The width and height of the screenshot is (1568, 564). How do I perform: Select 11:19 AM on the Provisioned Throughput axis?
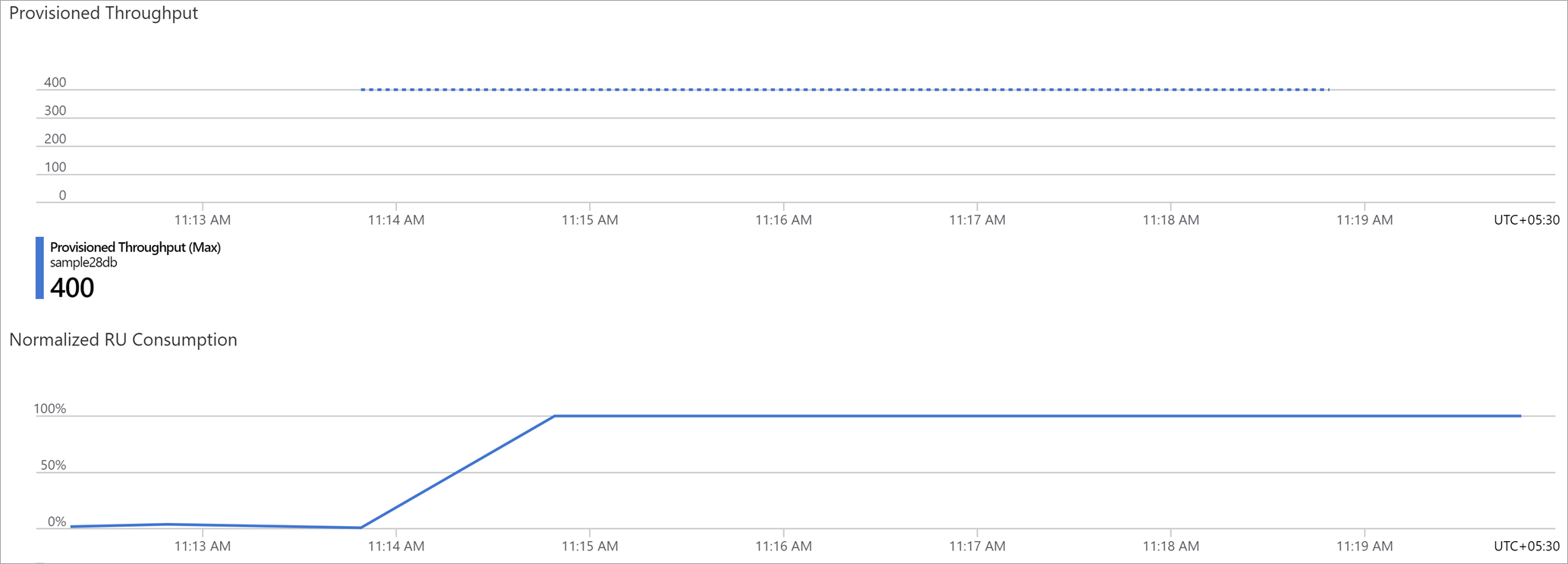(1365, 220)
